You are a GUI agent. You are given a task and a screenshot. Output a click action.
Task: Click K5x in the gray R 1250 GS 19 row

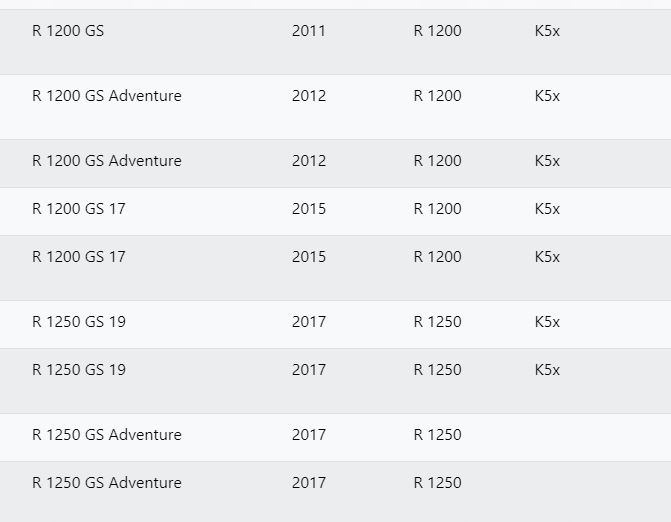coord(547,370)
